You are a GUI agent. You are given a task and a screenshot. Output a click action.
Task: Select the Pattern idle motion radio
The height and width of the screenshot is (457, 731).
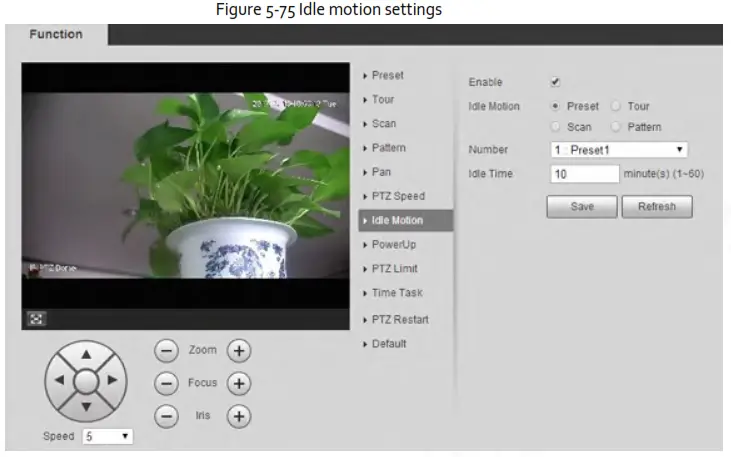point(615,127)
